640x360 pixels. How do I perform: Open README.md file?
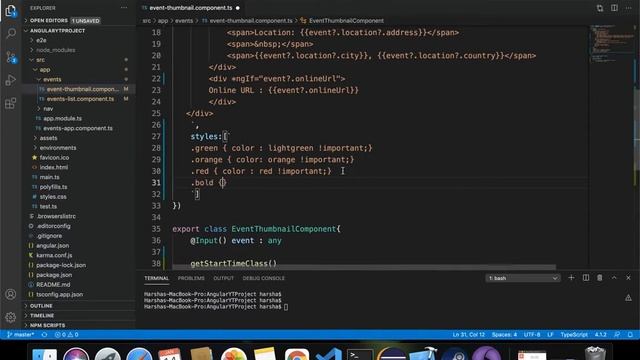click(x=53, y=285)
